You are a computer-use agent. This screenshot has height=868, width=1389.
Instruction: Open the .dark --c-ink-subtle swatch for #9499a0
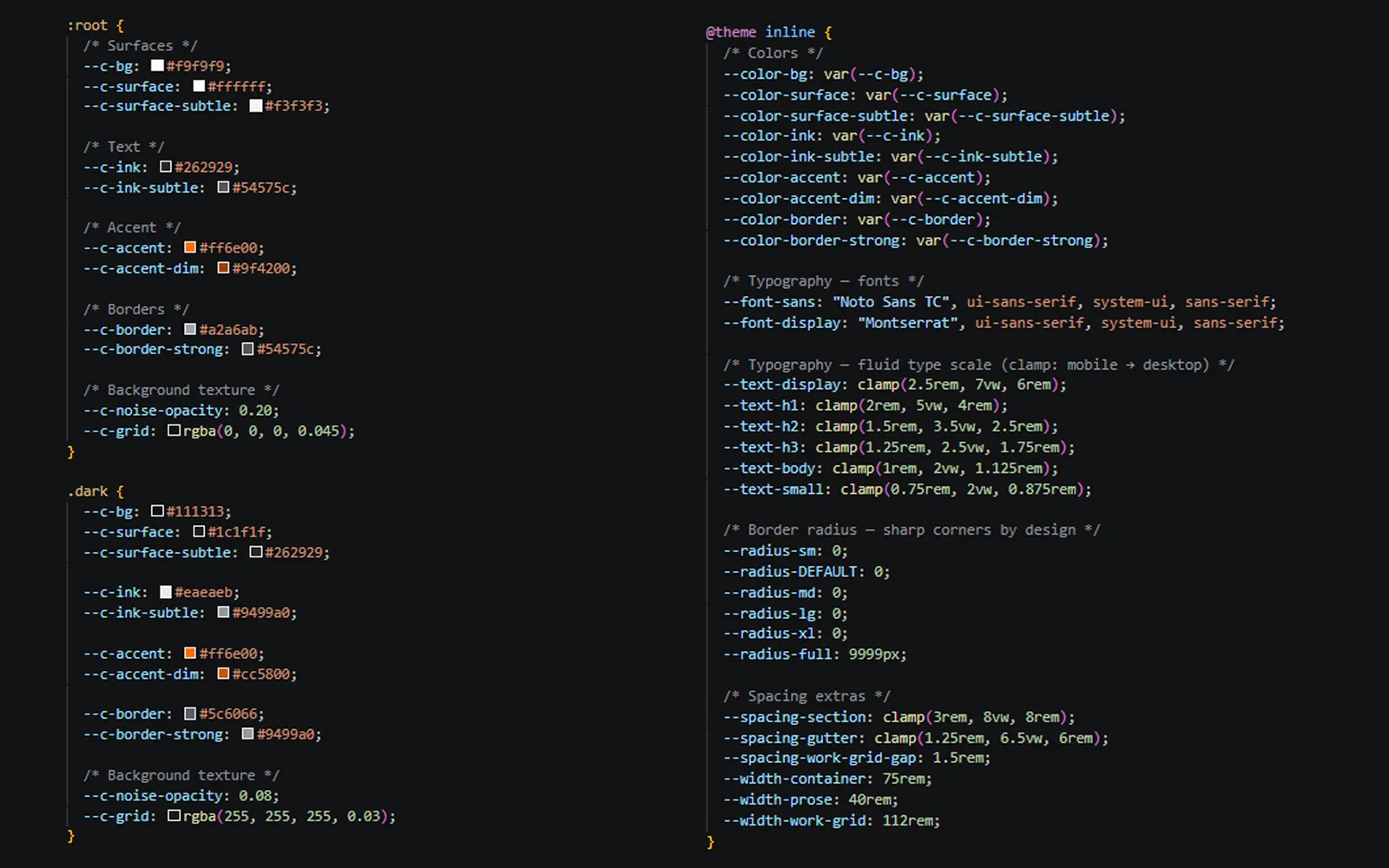pyautogui.click(x=223, y=613)
